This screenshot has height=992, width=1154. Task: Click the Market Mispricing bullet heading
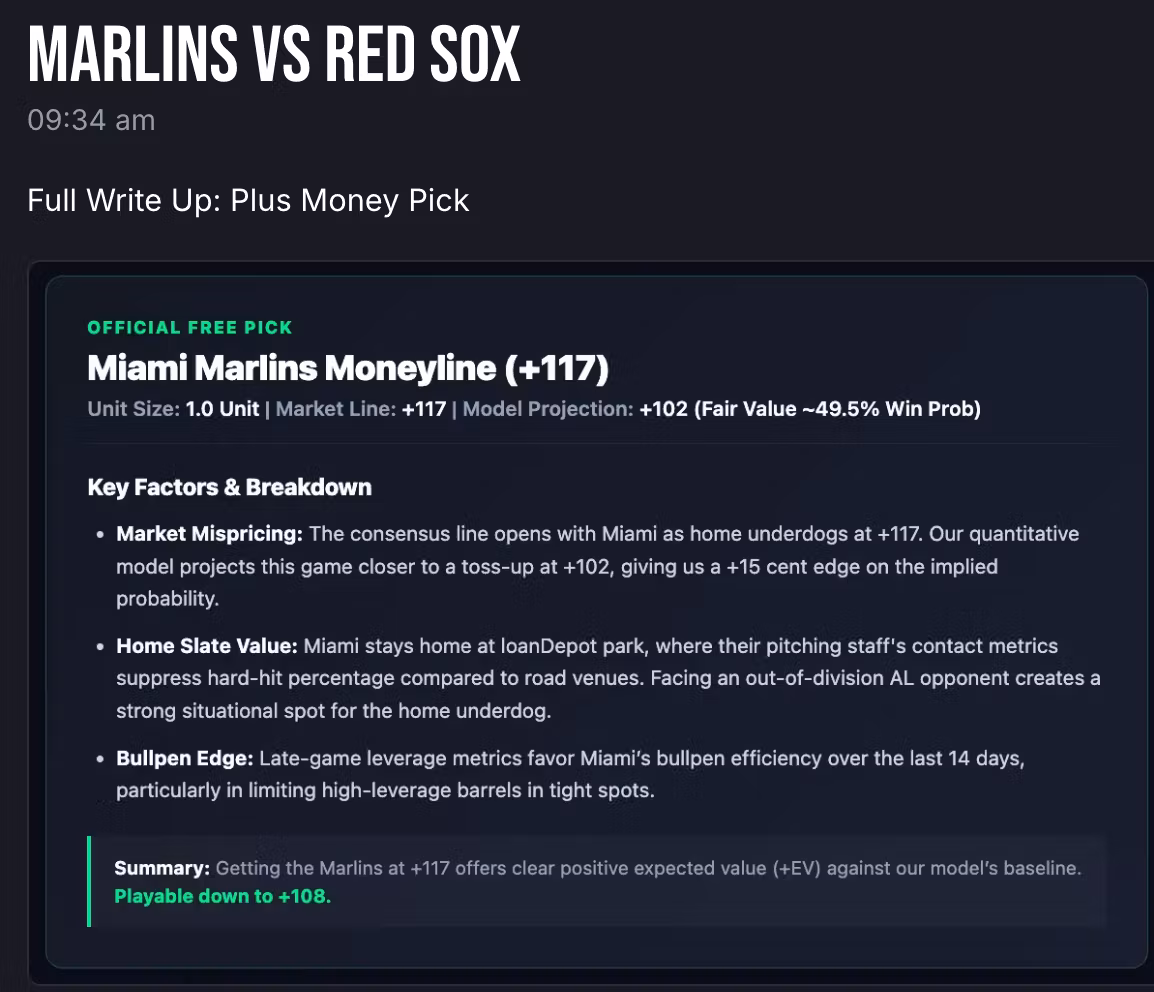pyautogui.click(x=210, y=534)
